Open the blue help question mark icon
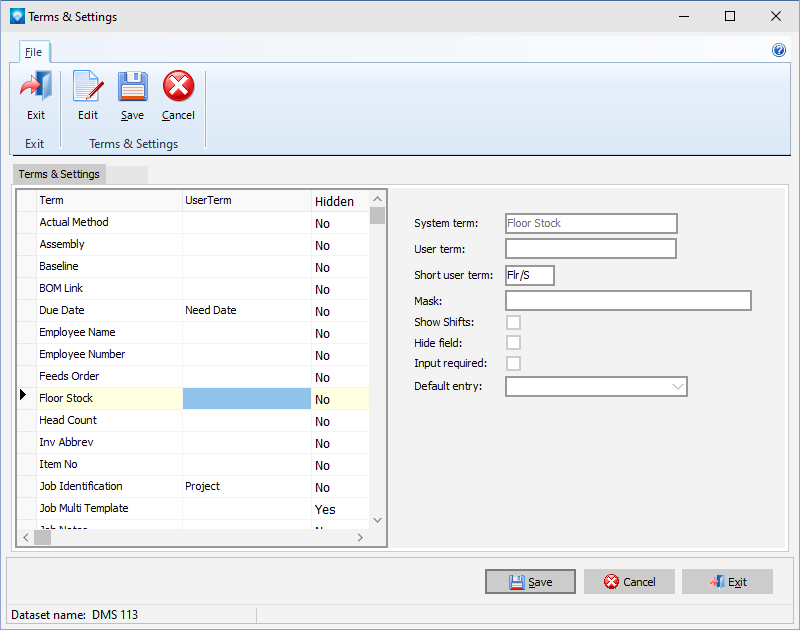 coord(779,50)
